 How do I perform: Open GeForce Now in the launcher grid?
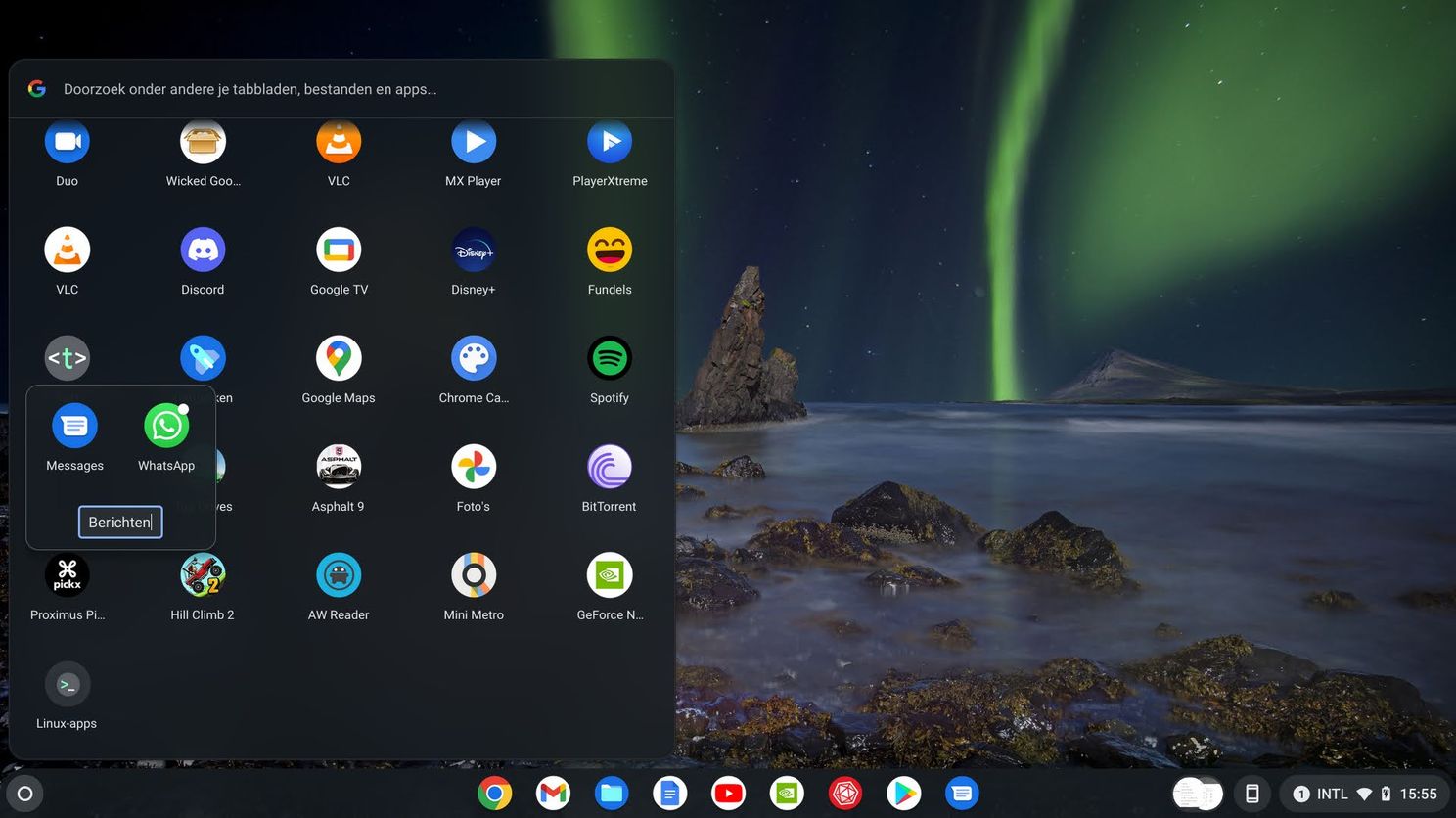click(610, 575)
